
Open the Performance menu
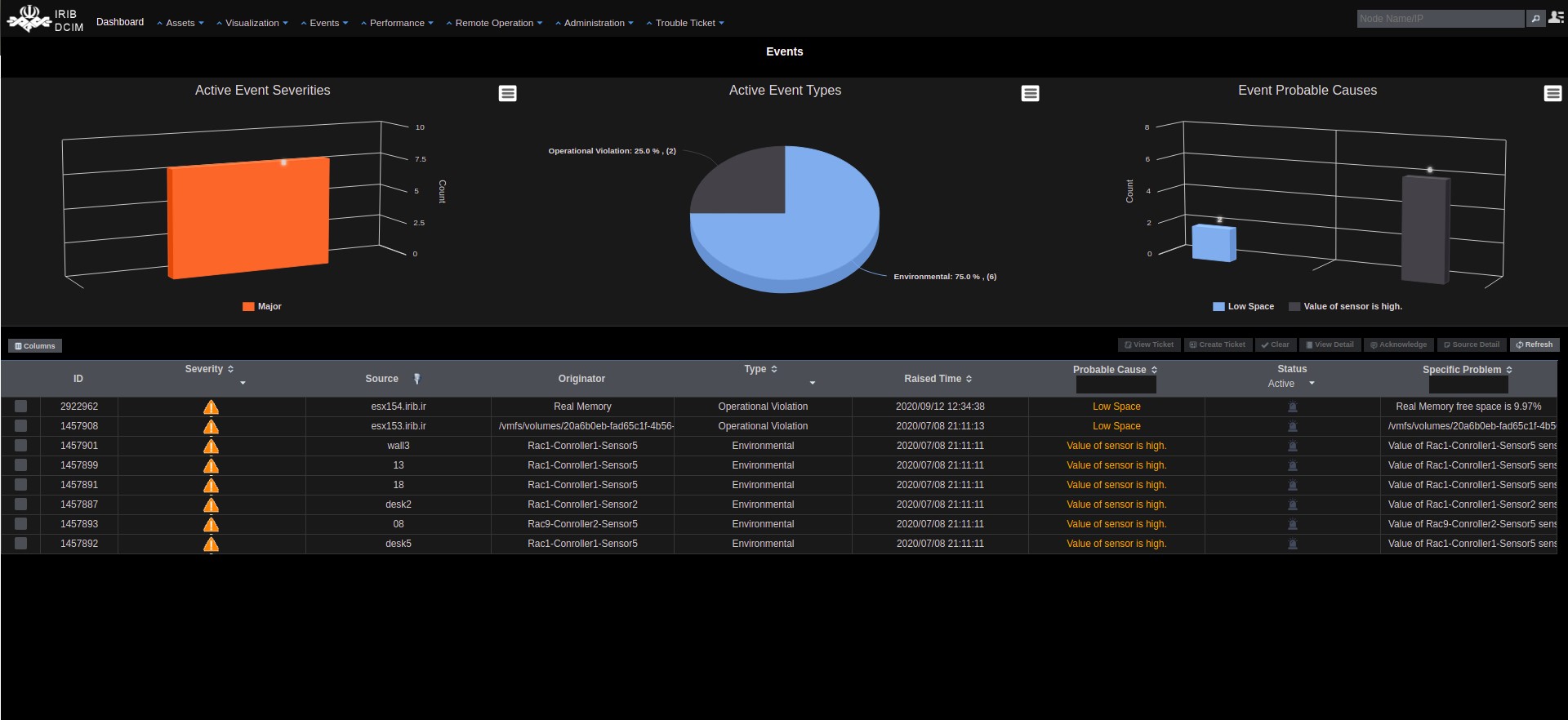point(397,23)
